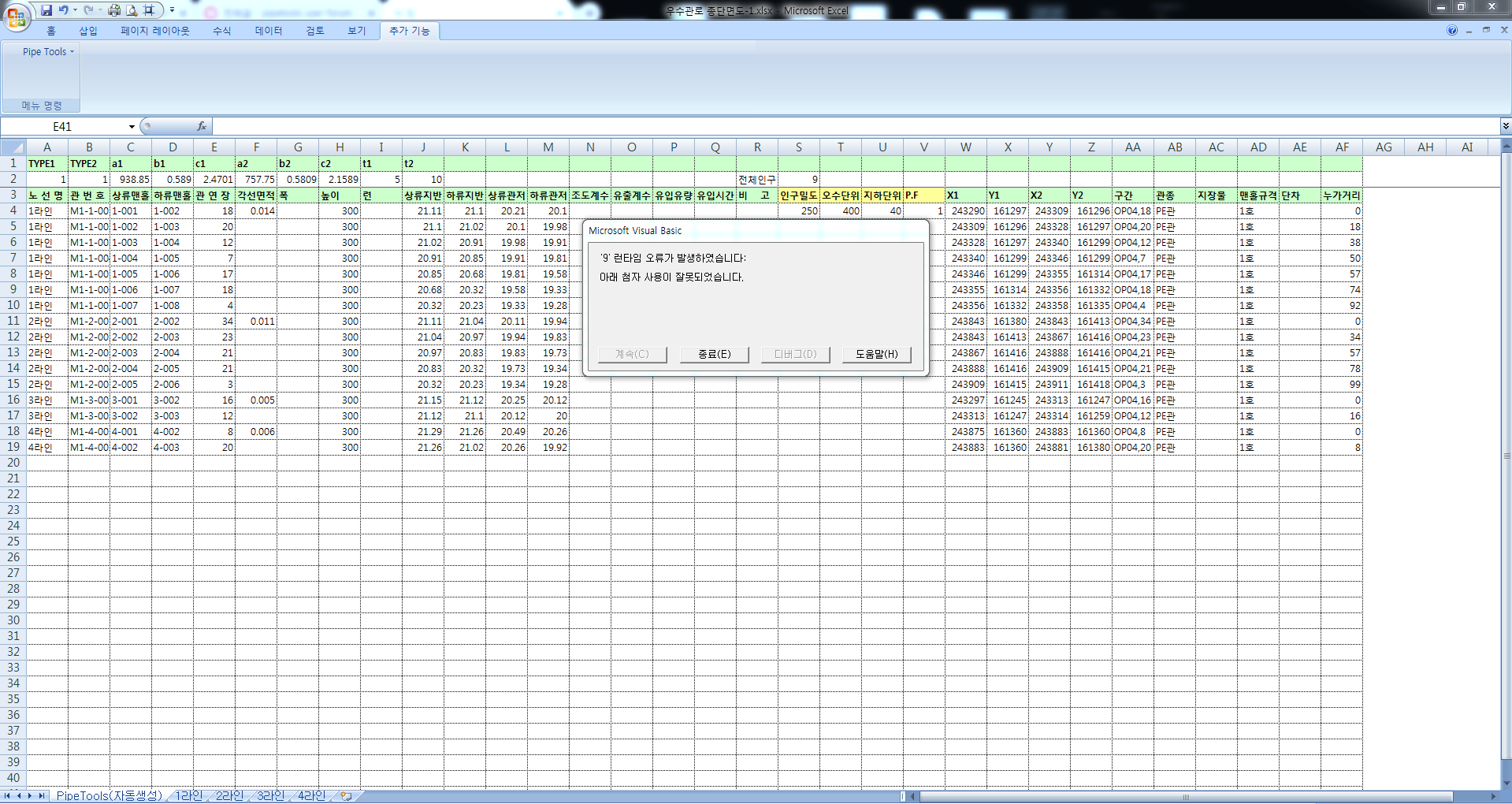This screenshot has width=1512, height=804.
Task: Open the Pipe Tools dropdown menu
Action: click(47, 52)
